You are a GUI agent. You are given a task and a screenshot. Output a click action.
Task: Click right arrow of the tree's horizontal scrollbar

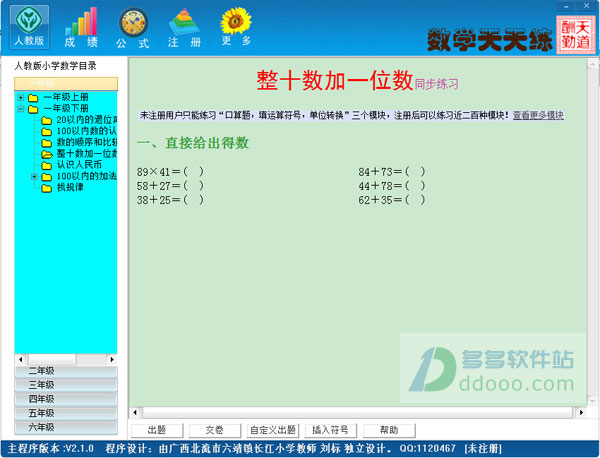113,359
